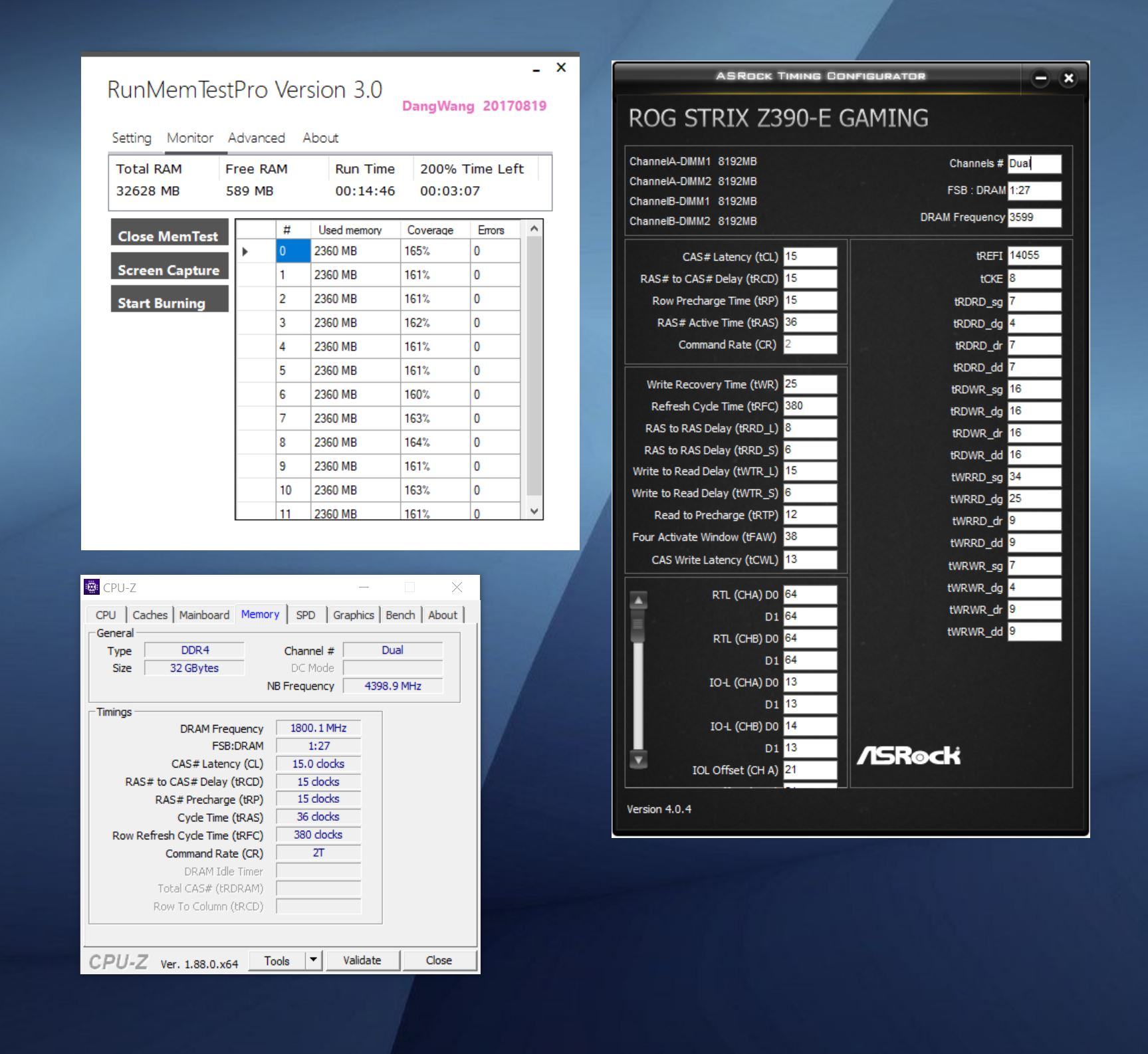Open the Graphics tab in CPU-Z
The image size is (1148, 1054).
354,615
